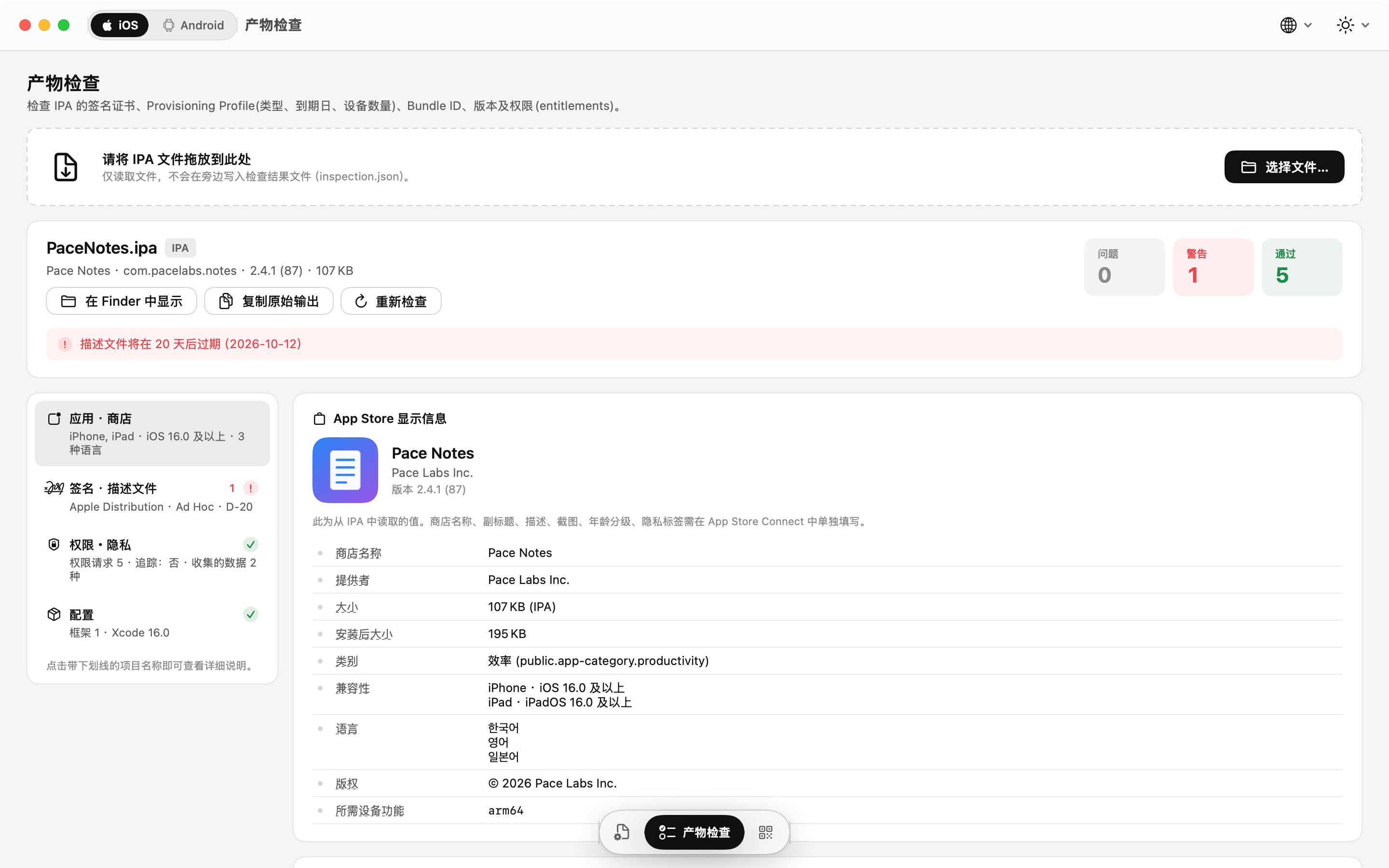Click the © 2026 Pace Labs Inc. value

pyautogui.click(x=552, y=783)
